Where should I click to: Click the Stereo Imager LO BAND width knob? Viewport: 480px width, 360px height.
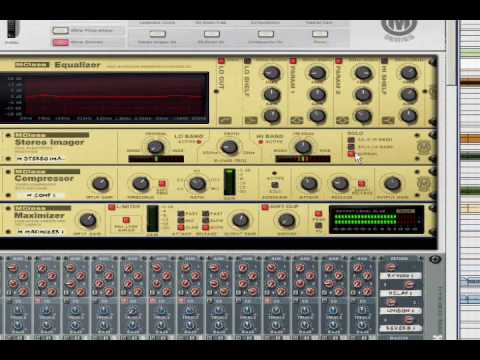155,147
